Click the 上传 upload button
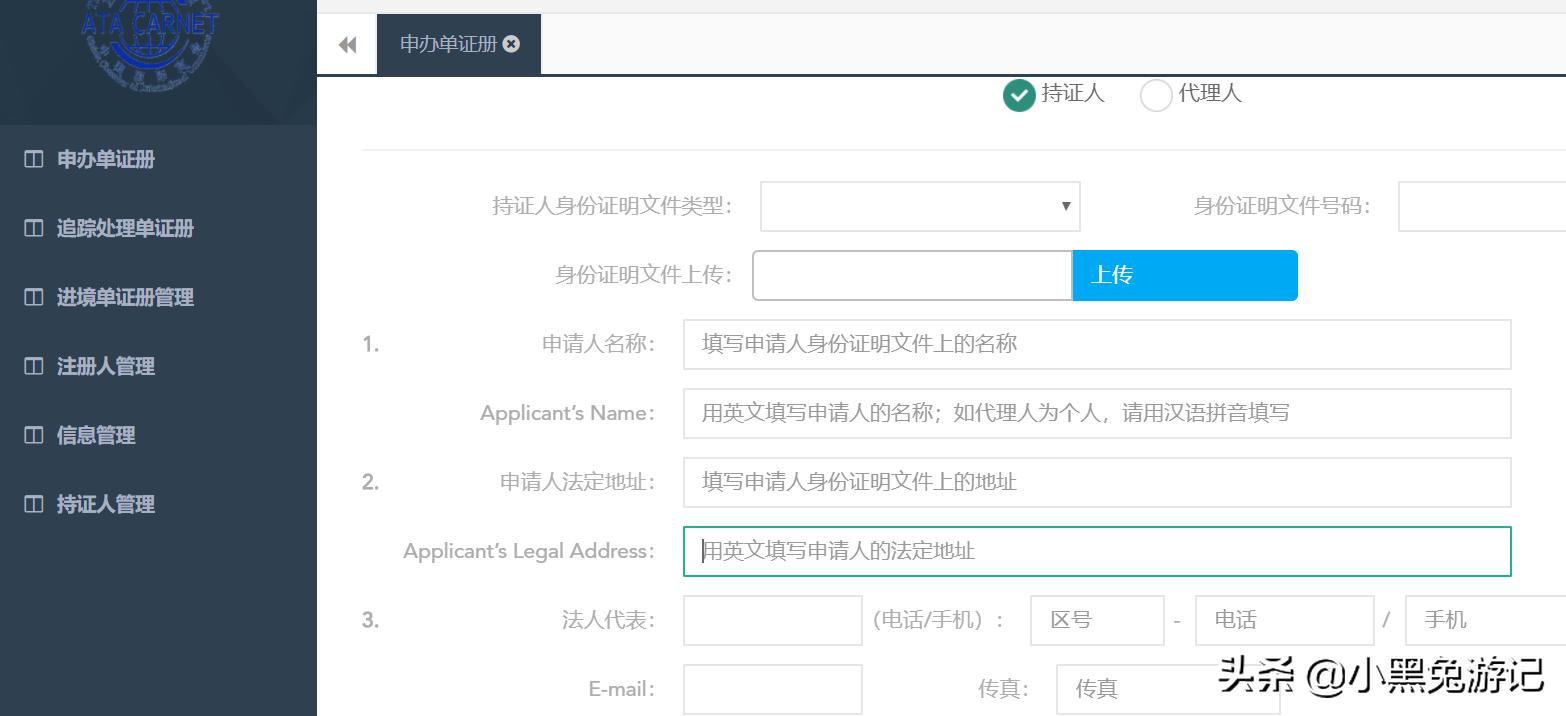The image size is (1566, 716). 1184,275
